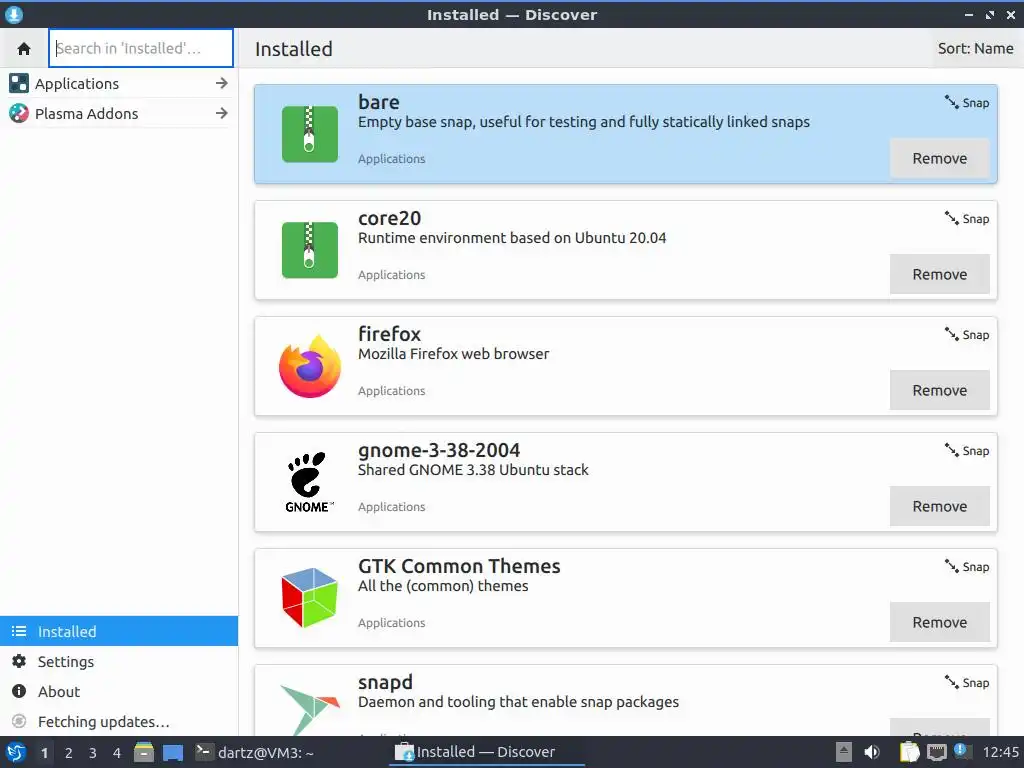This screenshot has width=1024, height=768.
Task: Open About in the sidebar
Action: click(x=119, y=692)
